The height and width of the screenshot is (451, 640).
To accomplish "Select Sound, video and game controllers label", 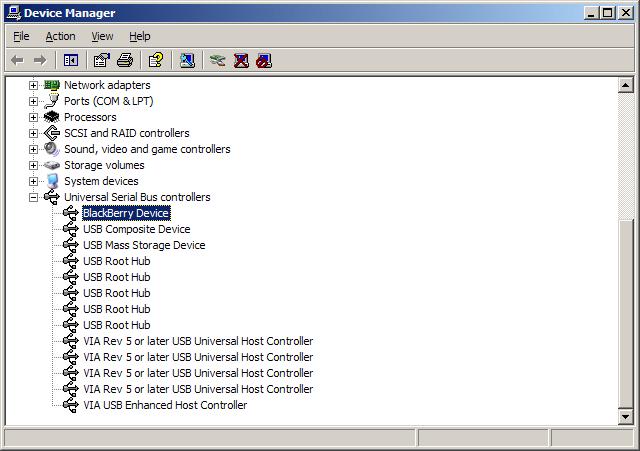I will click(147, 149).
